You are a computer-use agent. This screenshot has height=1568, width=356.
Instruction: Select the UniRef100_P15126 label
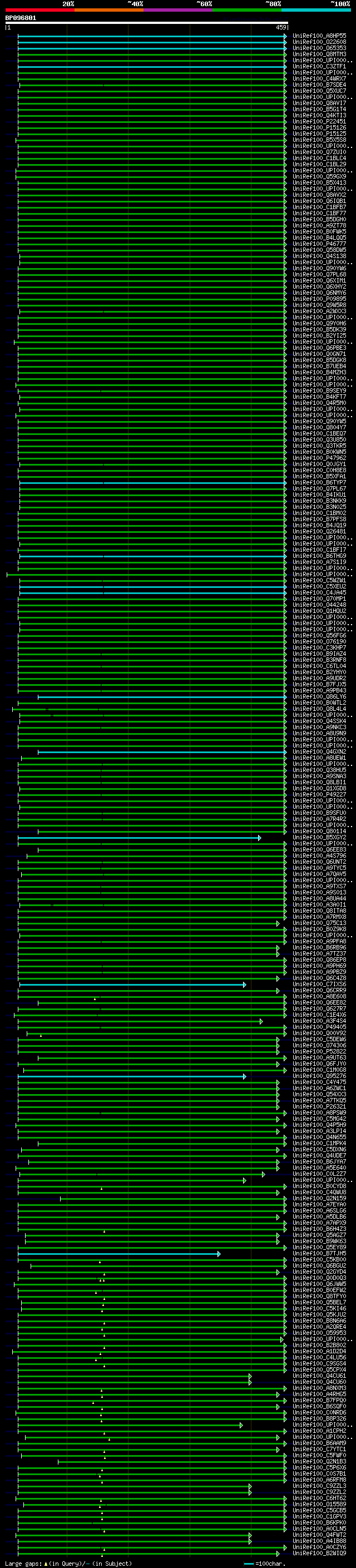(x=319, y=128)
